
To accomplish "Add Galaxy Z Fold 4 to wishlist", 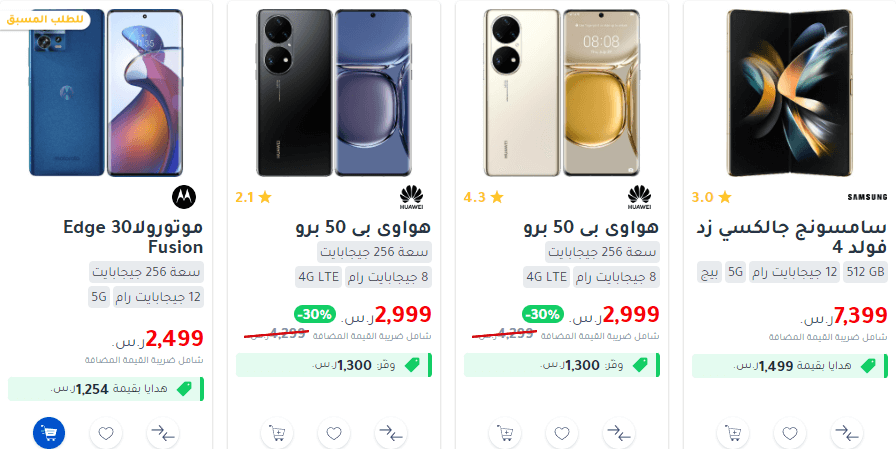I will (790, 433).
